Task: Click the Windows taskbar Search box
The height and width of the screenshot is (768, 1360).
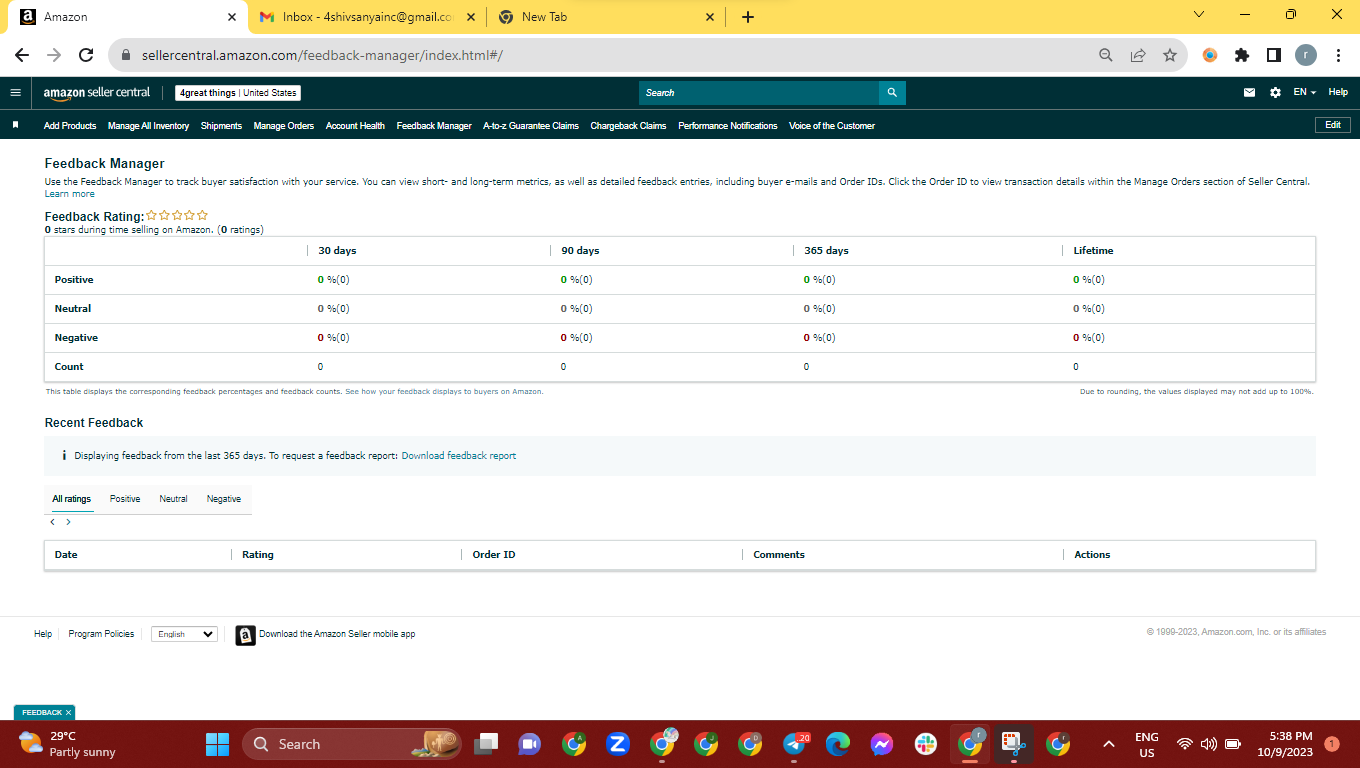Action: coord(352,744)
